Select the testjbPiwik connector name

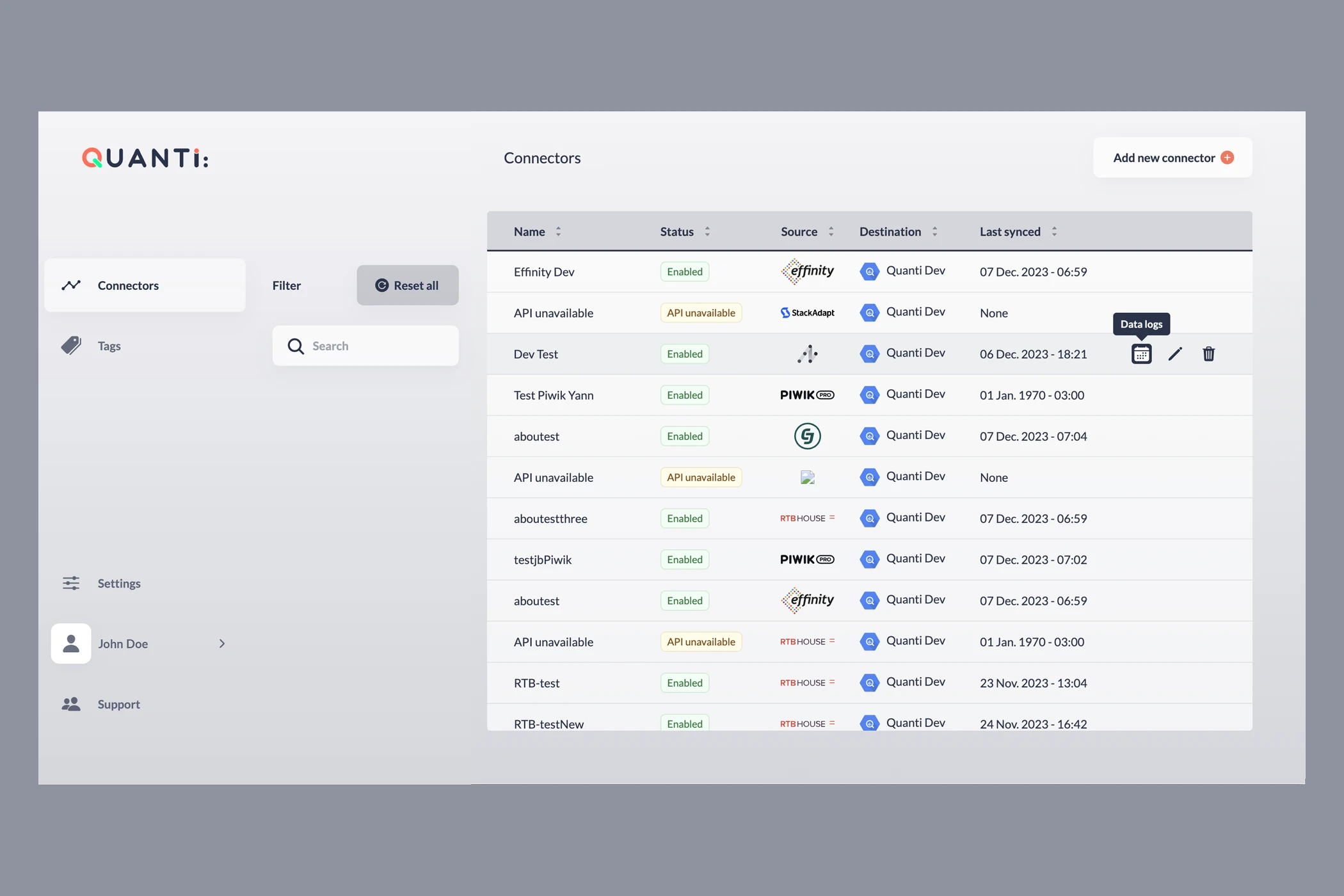coord(543,560)
